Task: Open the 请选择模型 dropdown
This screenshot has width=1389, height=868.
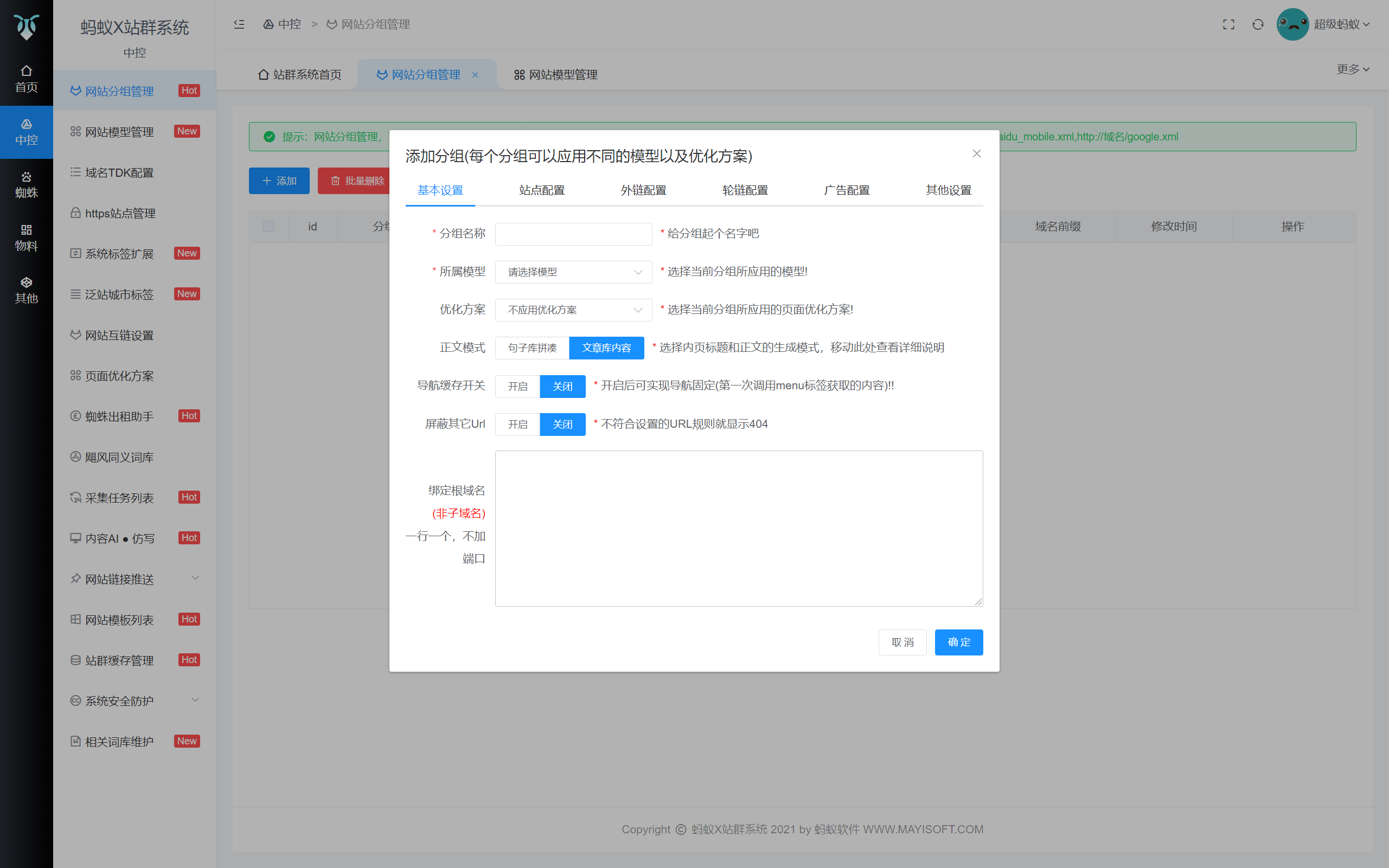Action: click(573, 272)
